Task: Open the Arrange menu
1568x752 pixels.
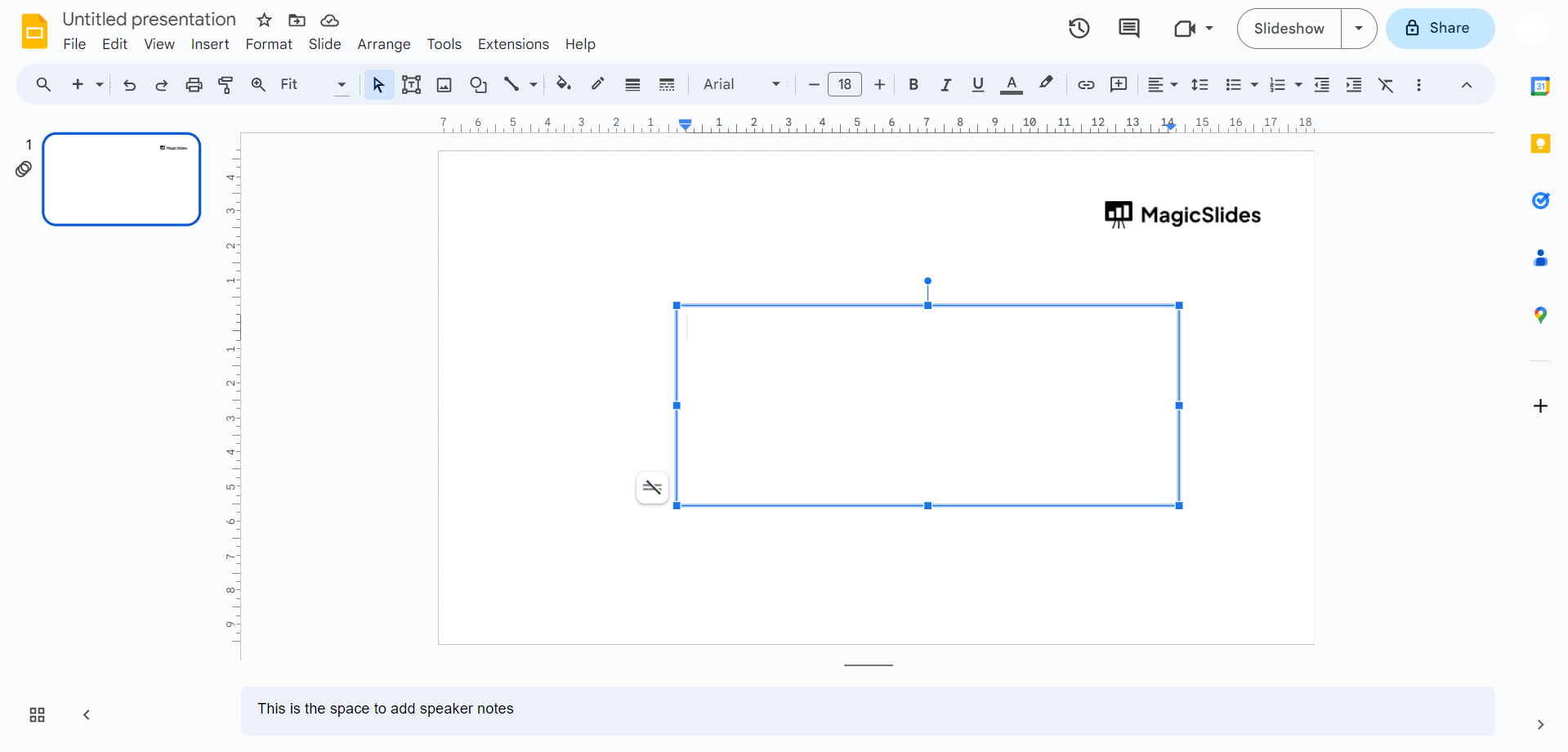Action: point(384,44)
